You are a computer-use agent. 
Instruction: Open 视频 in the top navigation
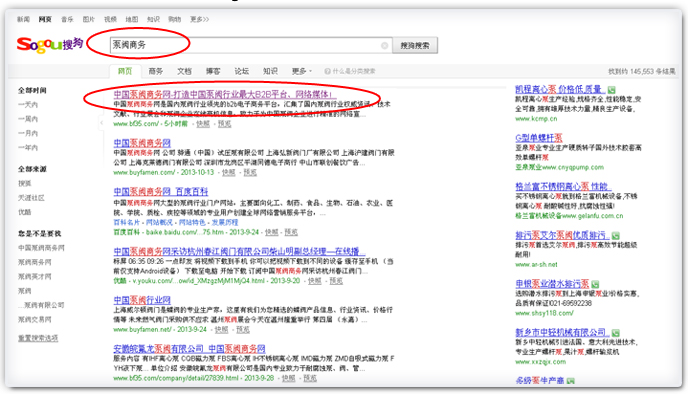[110, 19]
